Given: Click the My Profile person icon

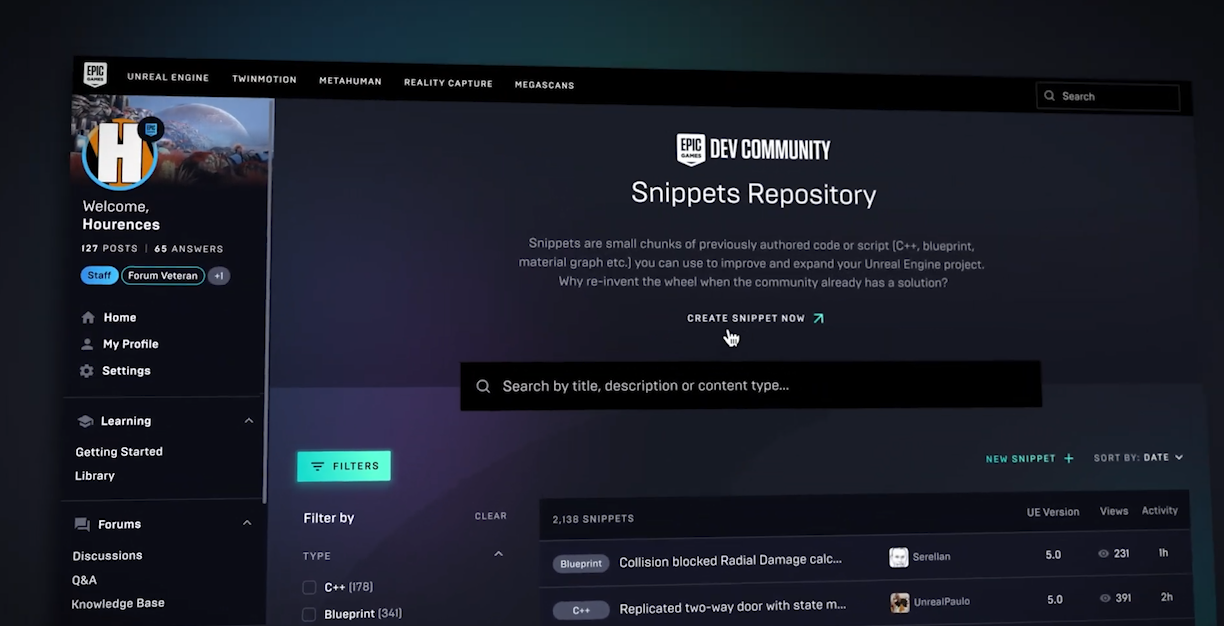Looking at the screenshot, I should tap(87, 343).
